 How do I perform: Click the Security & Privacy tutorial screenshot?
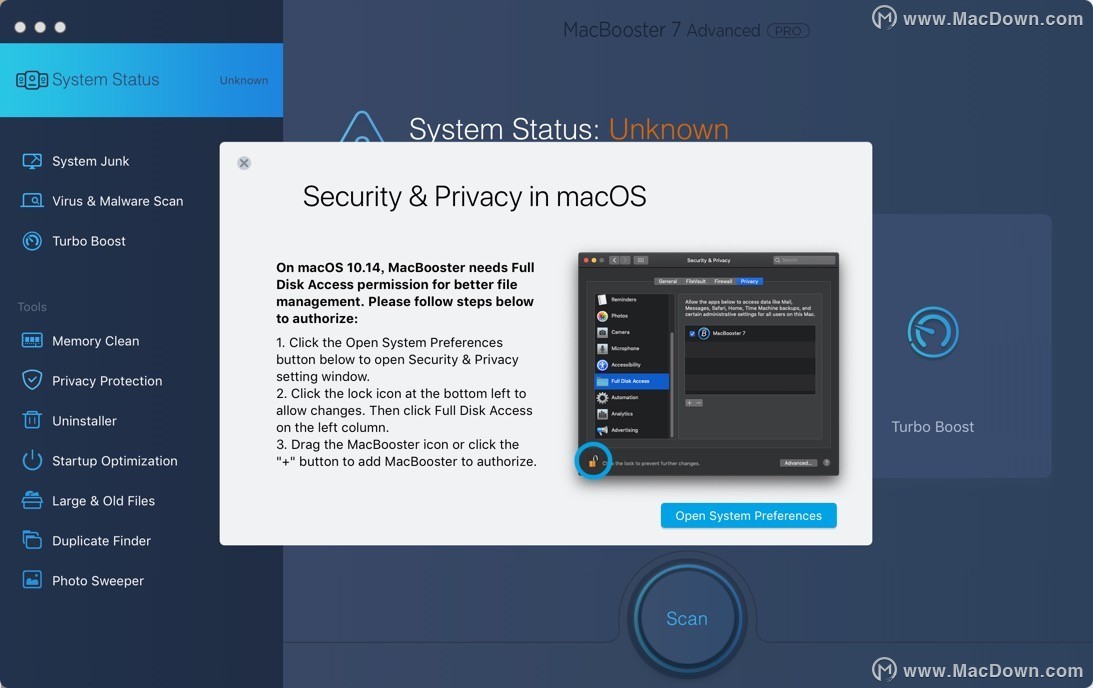pos(708,364)
